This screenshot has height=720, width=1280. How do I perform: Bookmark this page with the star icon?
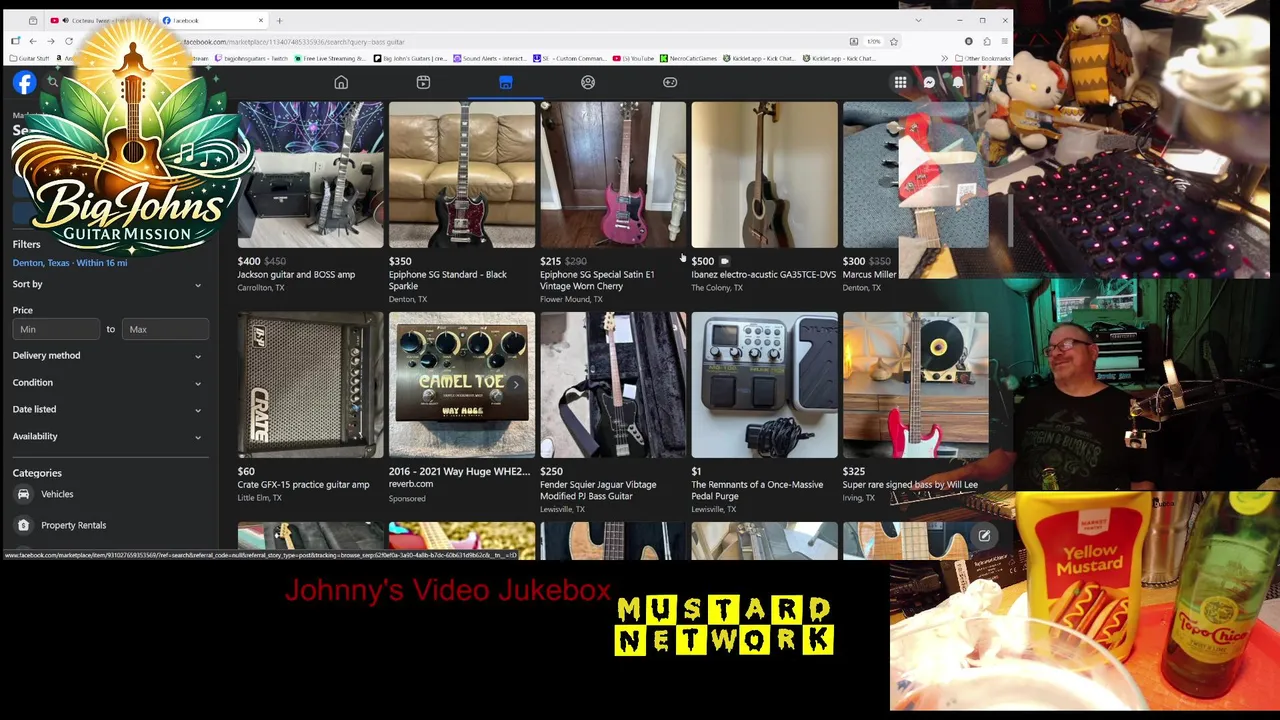tap(894, 41)
